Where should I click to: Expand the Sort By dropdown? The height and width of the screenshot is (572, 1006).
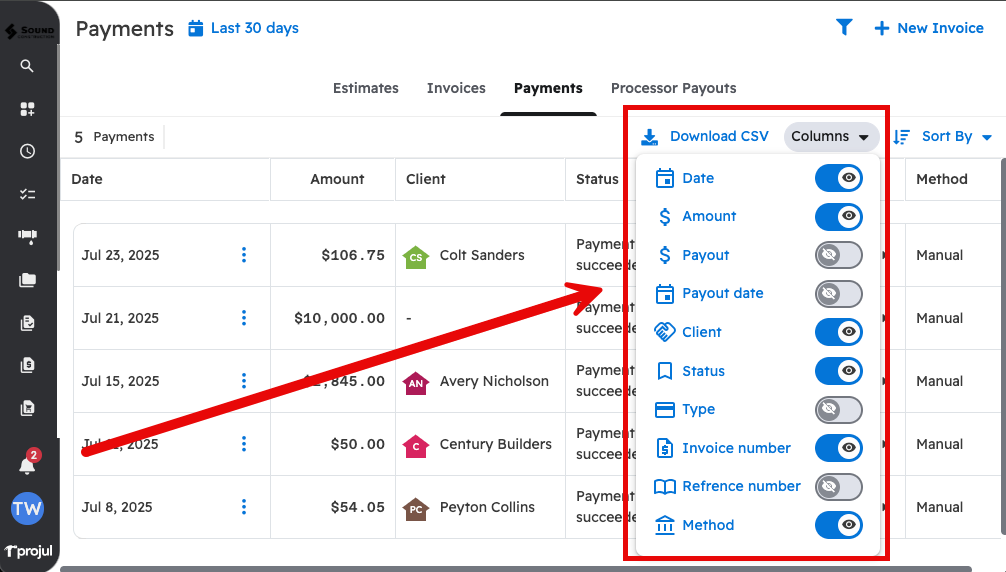tap(943, 137)
